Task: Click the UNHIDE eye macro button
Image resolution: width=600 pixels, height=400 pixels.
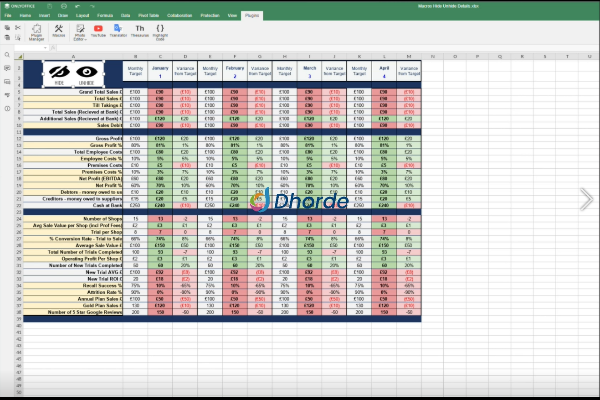Action: [86, 72]
